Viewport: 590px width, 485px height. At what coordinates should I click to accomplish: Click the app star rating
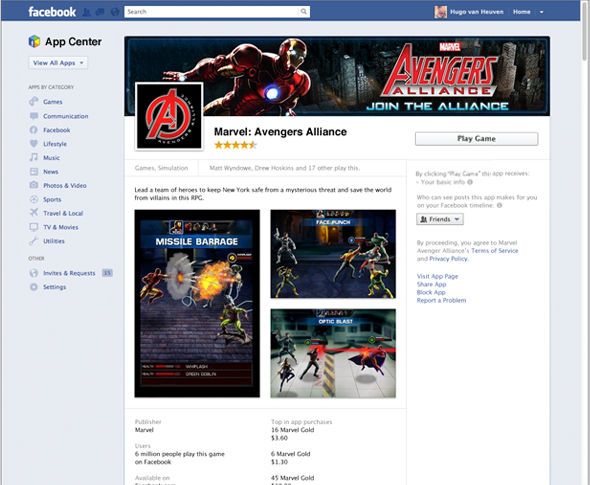tap(236, 145)
